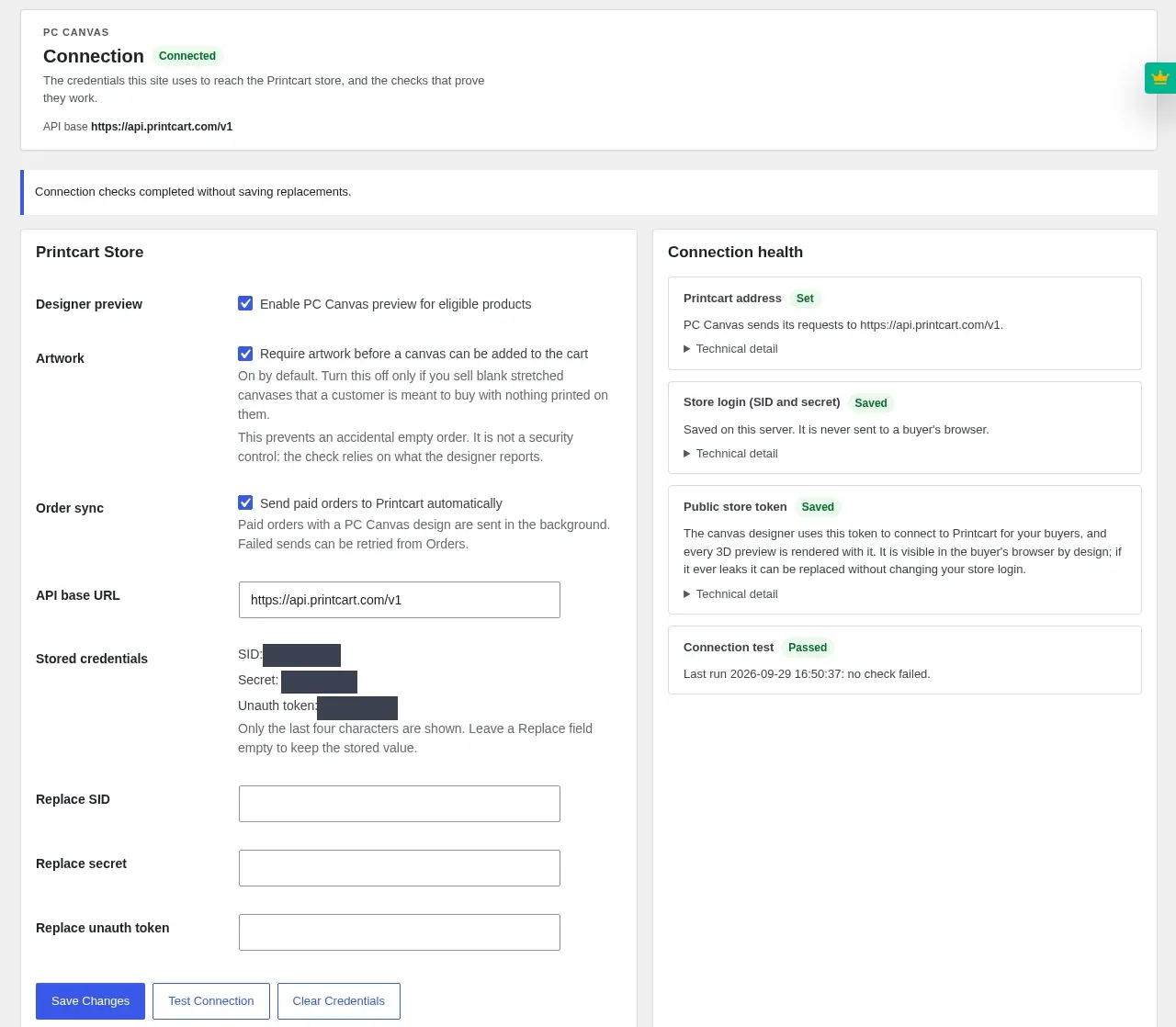Viewport: 1176px width, 1027px height.
Task: Click the green crown icon
Action: pos(1159,78)
